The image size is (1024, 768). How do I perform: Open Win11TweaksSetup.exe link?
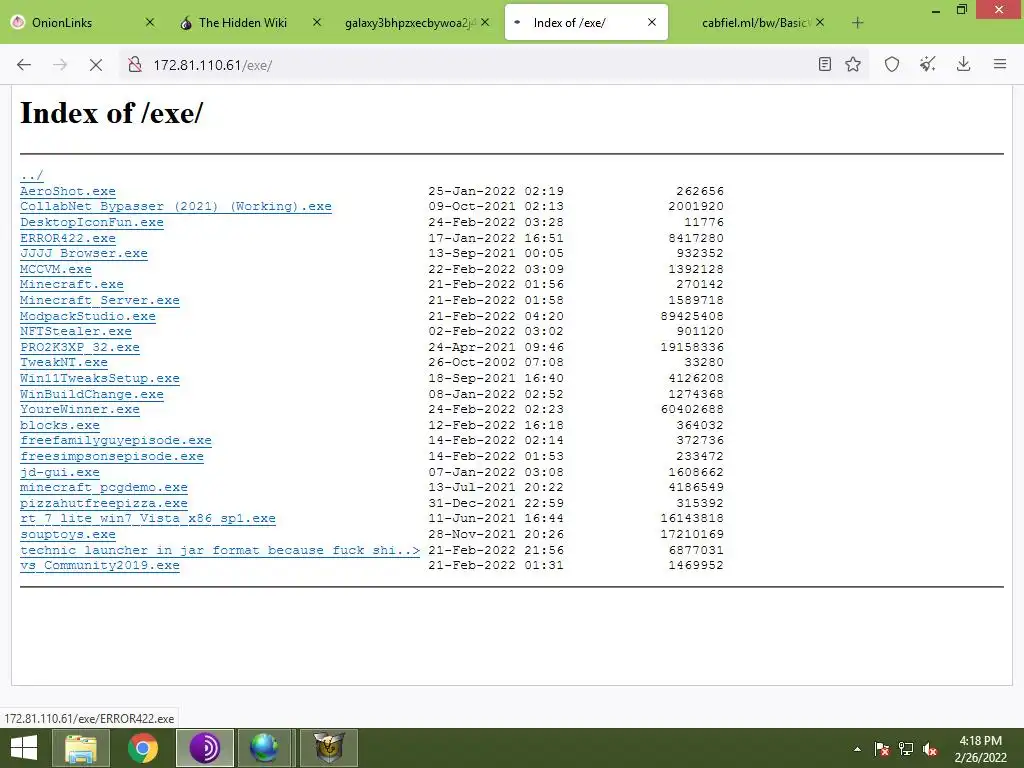click(x=100, y=378)
